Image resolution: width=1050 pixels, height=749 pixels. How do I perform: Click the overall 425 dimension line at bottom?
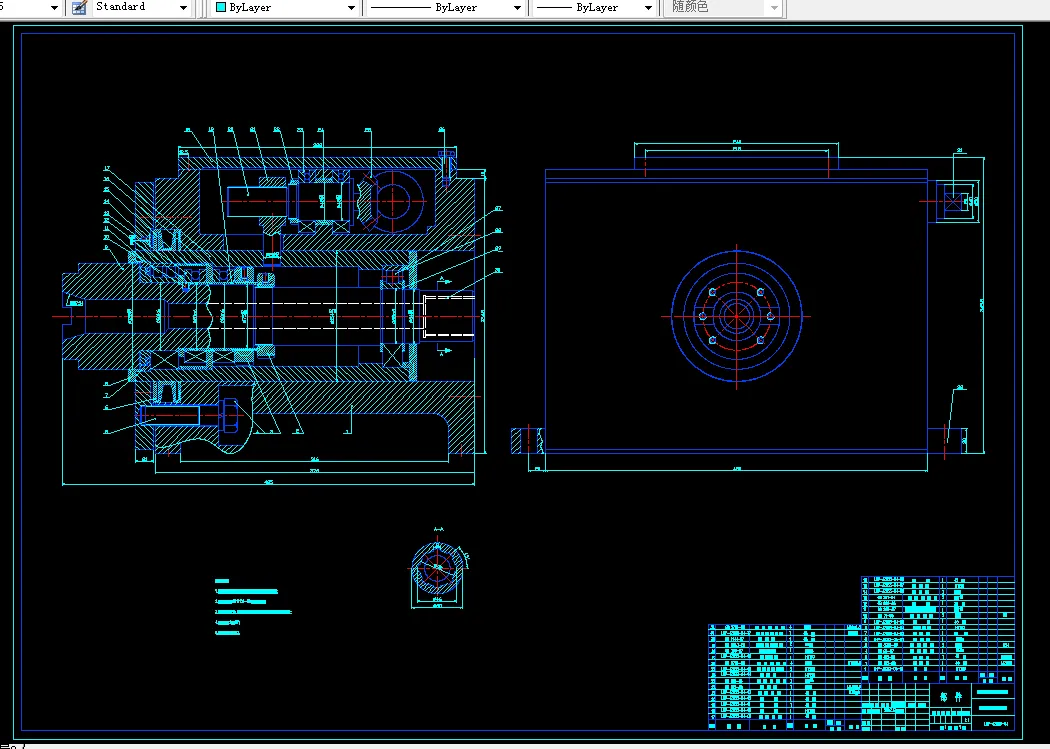tap(268, 485)
